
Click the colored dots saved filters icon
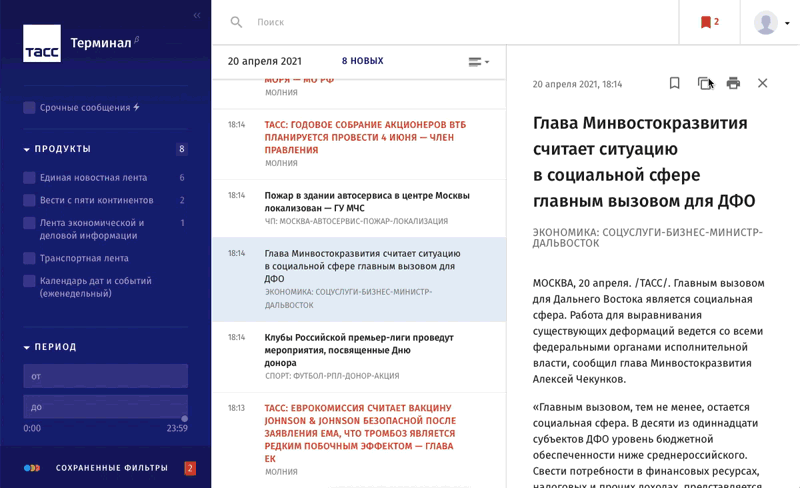[32, 468]
